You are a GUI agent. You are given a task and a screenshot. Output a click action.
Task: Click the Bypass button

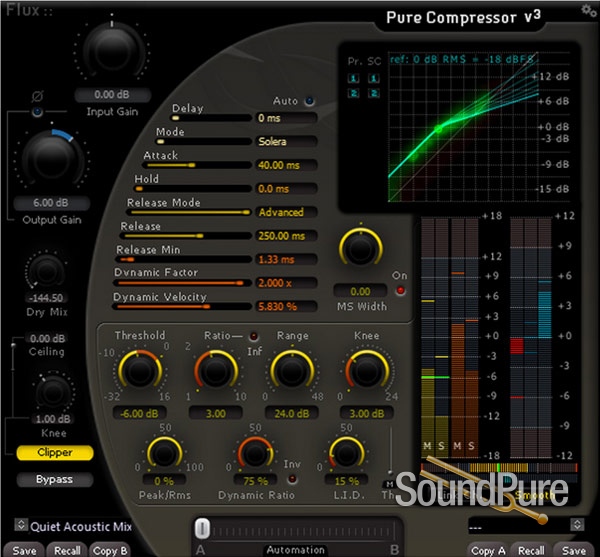coord(55,479)
